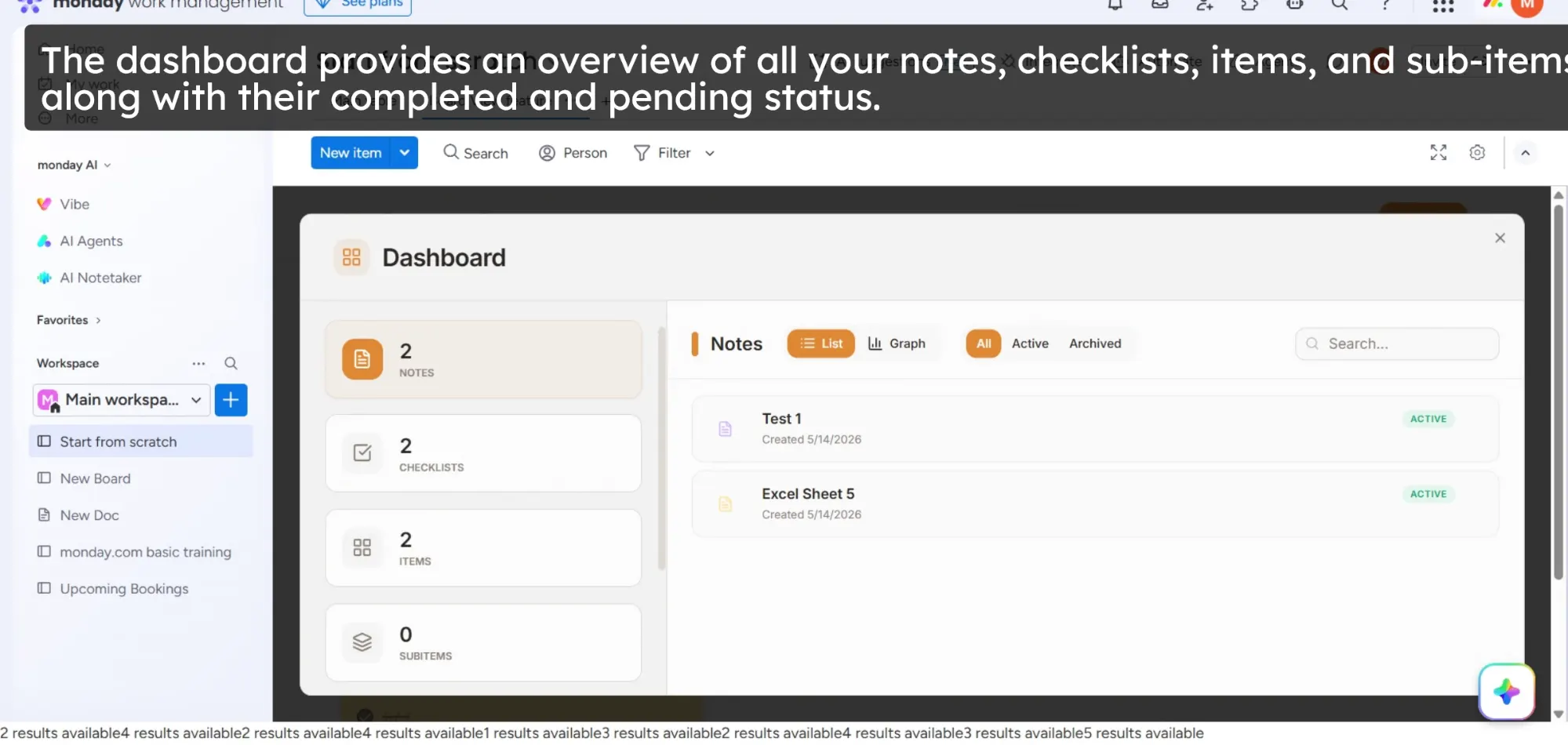
Task: Click ACTIVE badge on Test 1
Action: [1428, 419]
